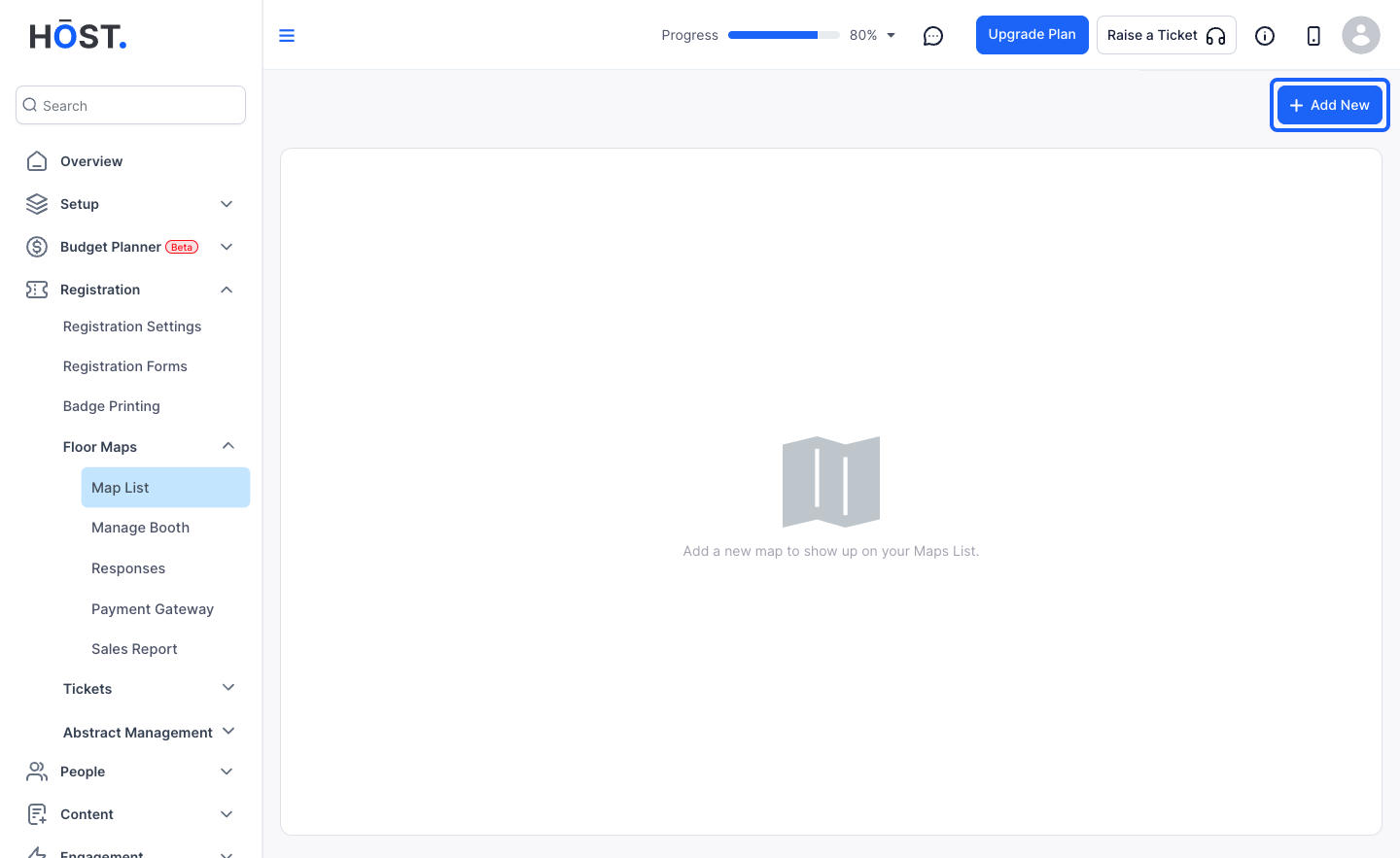1400x858 pixels.
Task: Open Registration Forms
Action: coord(125,366)
